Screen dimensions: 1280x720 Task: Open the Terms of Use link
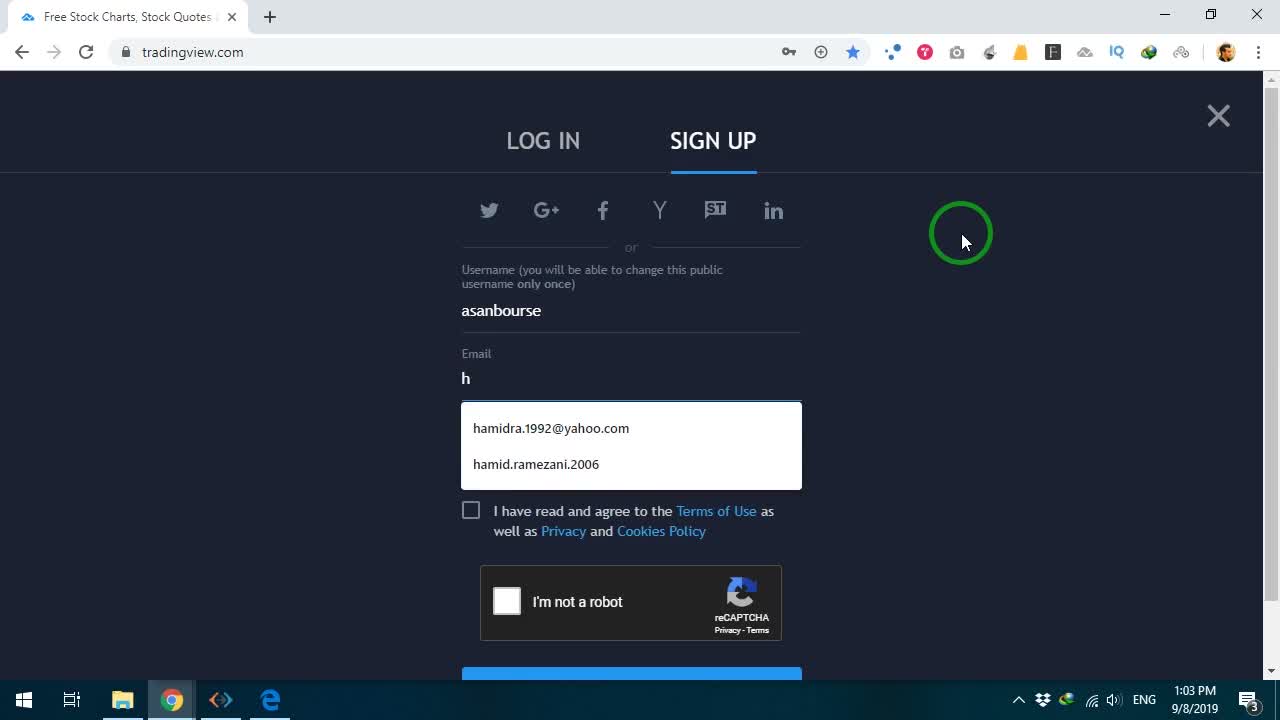click(716, 511)
